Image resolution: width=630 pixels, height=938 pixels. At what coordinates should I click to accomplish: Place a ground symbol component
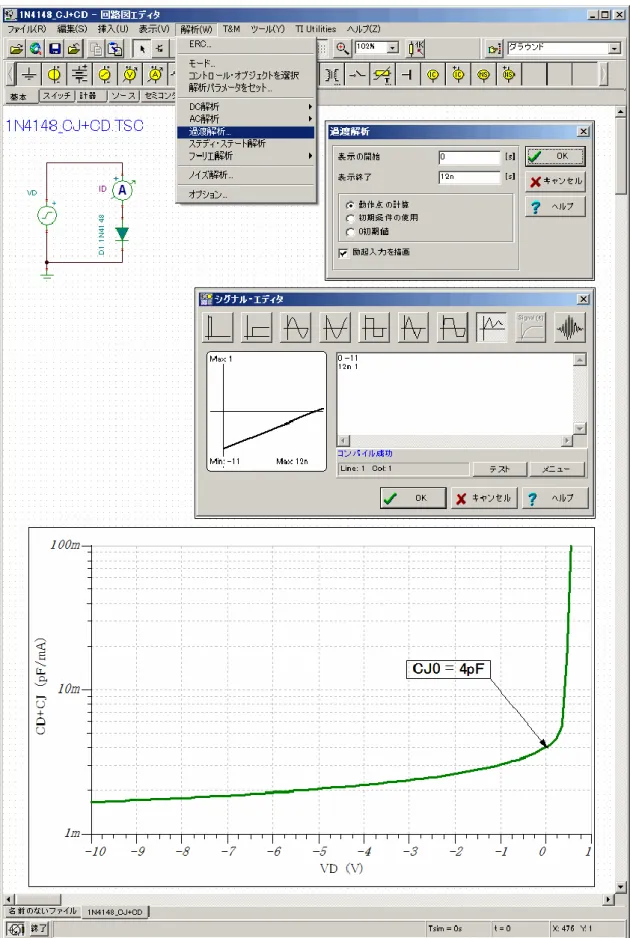pyautogui.click(x=29, y=75)
